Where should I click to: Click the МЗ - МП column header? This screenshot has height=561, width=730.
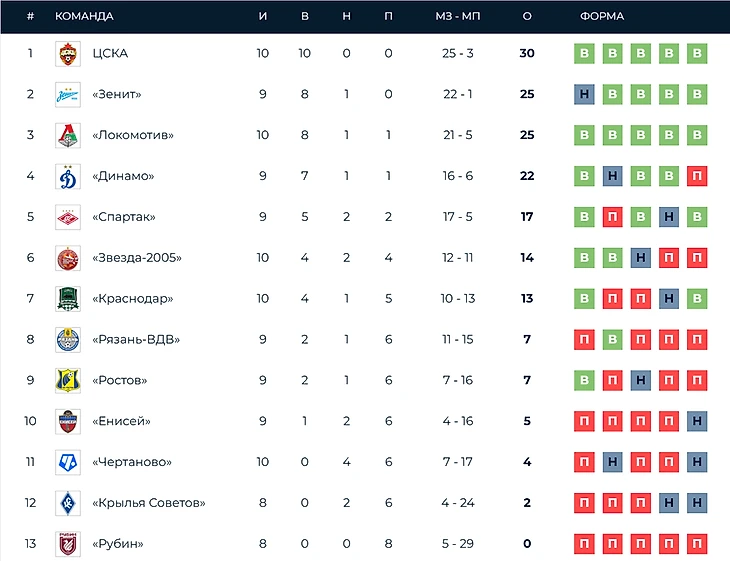[x=458, y=17]
